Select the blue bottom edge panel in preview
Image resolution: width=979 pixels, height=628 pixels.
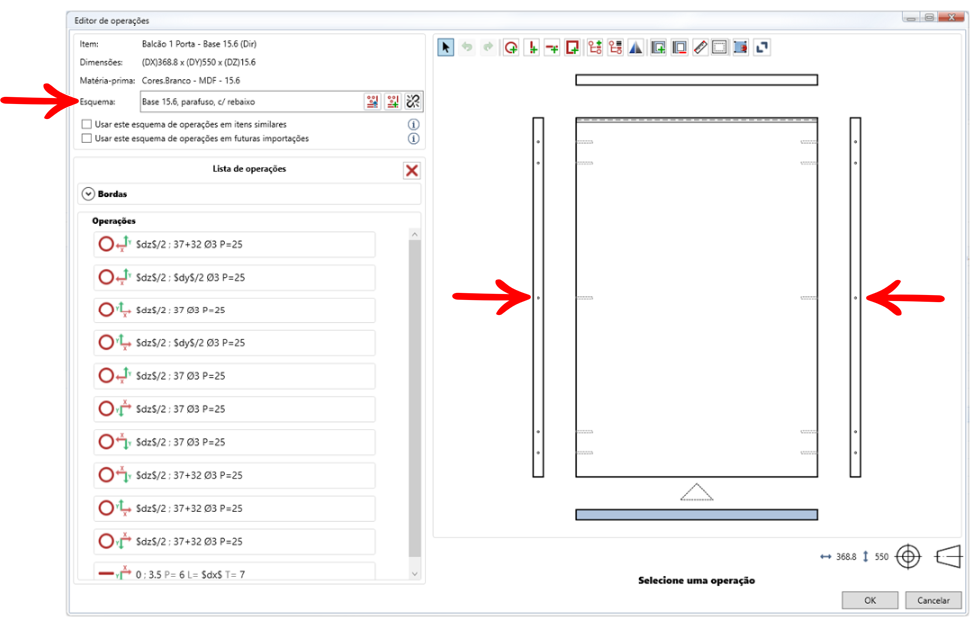click(696, 514)
